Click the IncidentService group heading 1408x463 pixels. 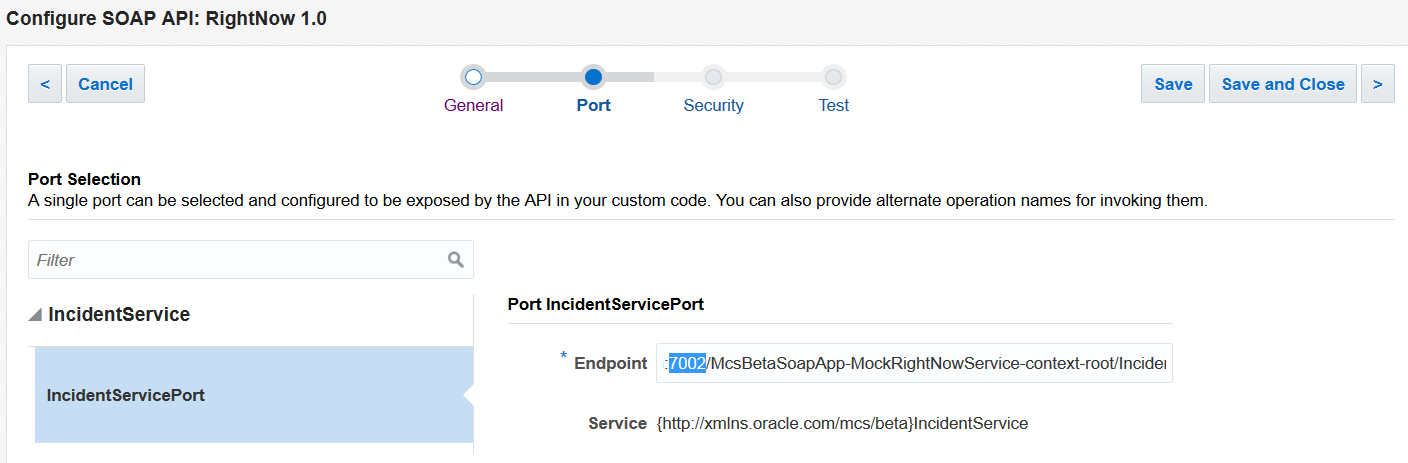[119, 315]
